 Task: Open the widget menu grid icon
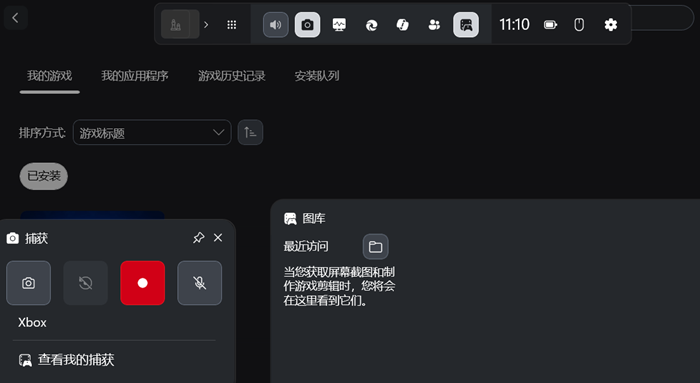pos(231,25)
